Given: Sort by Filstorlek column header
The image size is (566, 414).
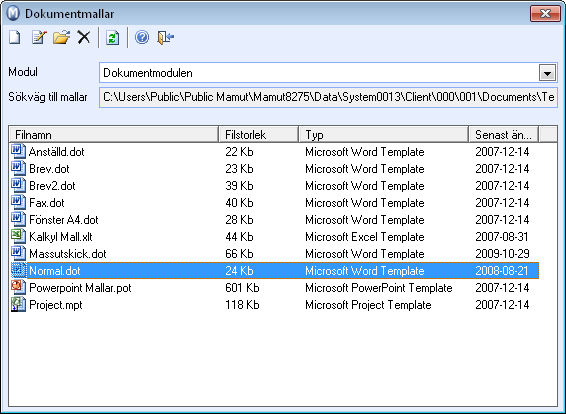Looking at the screenshot, I should pyautogui.click(x=258, y=135).
